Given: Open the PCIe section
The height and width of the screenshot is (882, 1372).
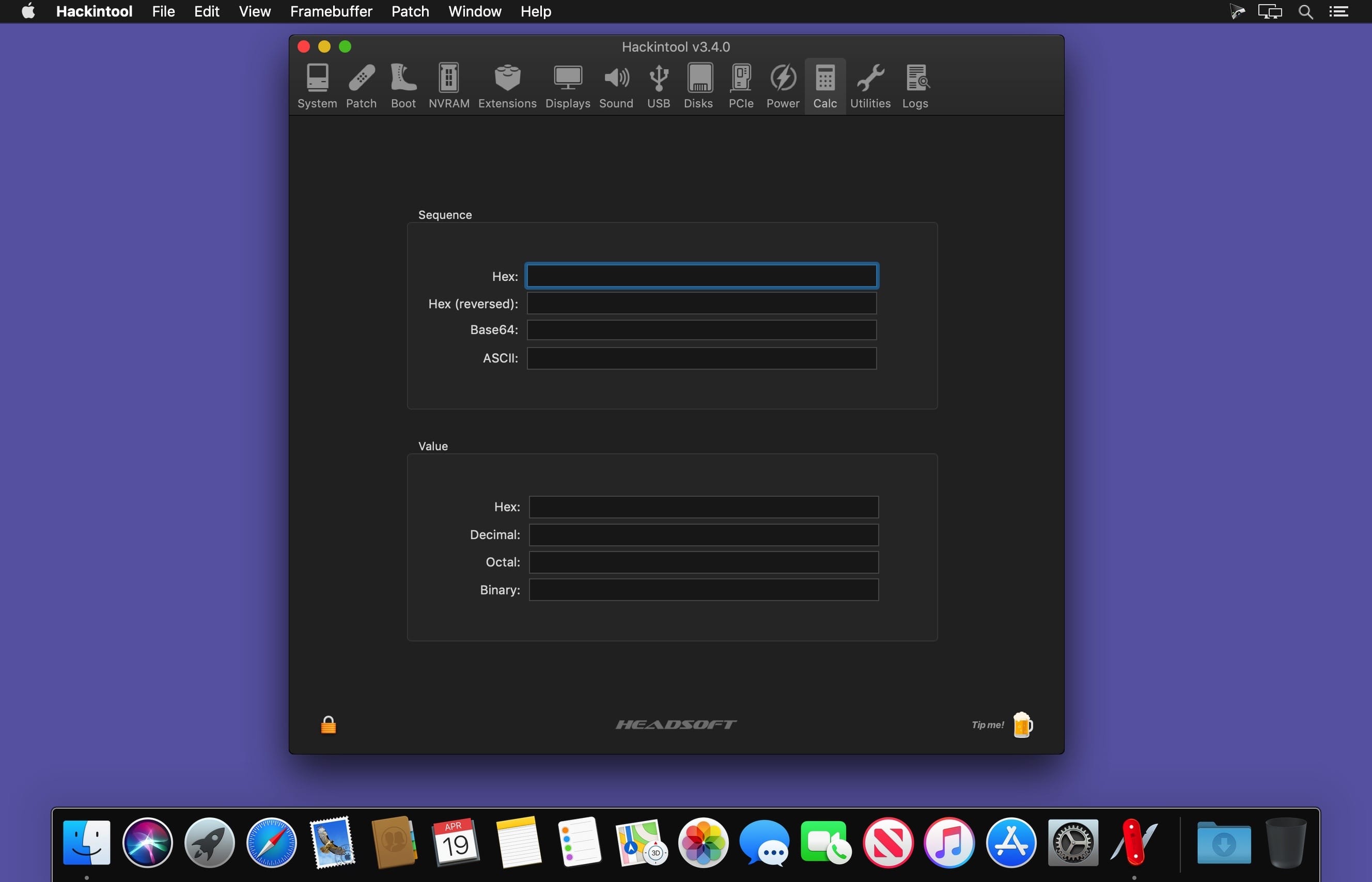Looking at the screenshot, I should click(741, 86).
